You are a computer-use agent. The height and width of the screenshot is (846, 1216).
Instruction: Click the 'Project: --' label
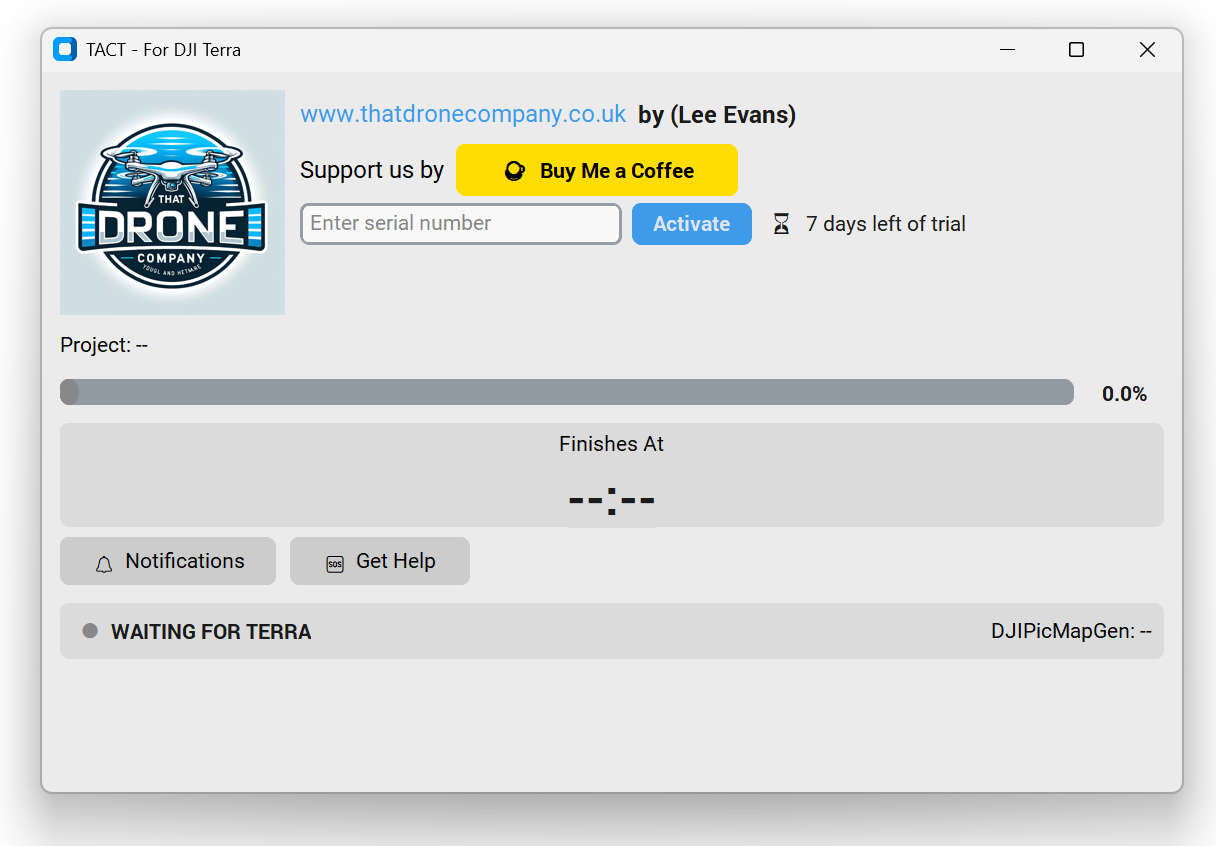(104, 345)
